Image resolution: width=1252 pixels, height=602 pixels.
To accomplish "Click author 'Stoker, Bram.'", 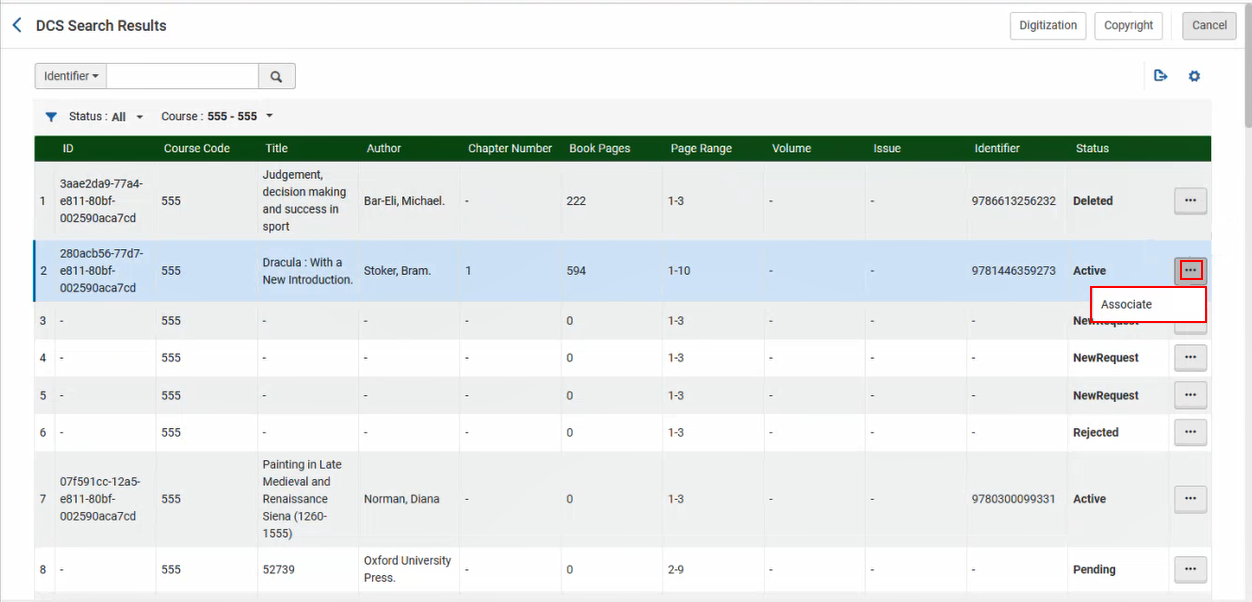I will tap(398, 271).
